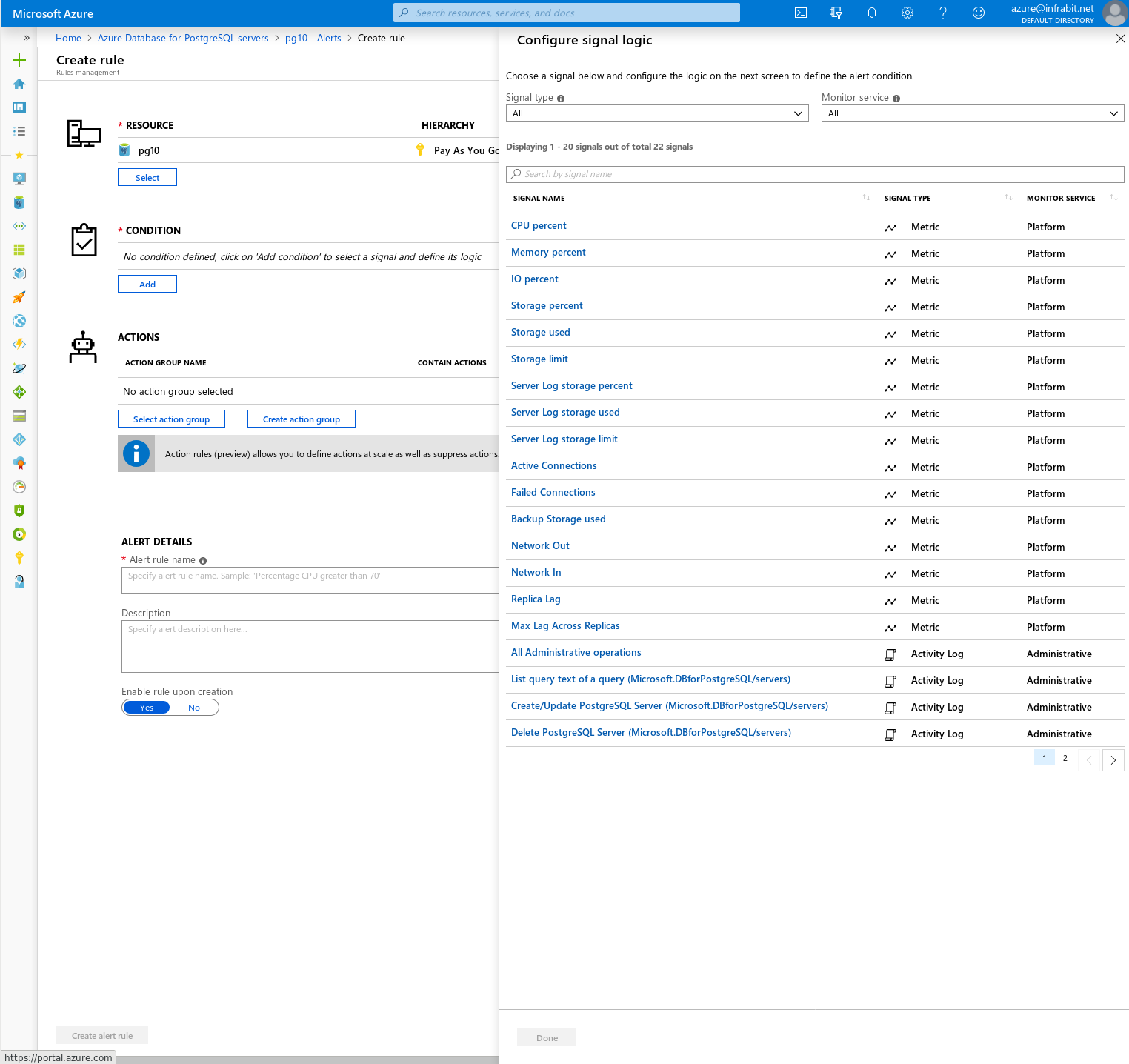Expand the left sidebar chevrons
Image resolution: width=1129 pixels, height=1064 pixels.
pyautogui.click(x=27, y=37)
